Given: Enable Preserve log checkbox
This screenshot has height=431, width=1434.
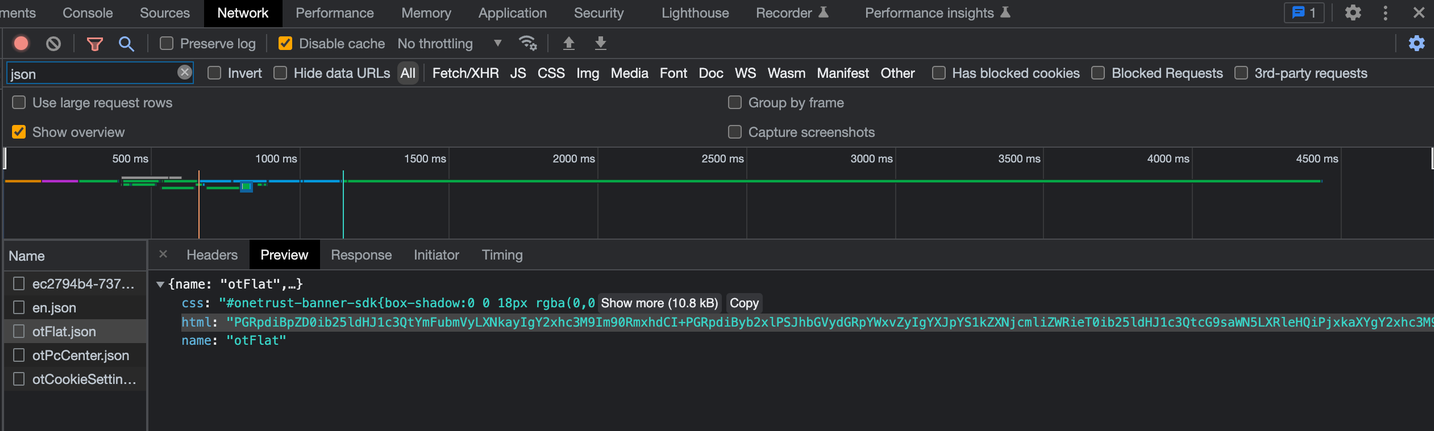Looking at the screenshot, I should [167, 43].
